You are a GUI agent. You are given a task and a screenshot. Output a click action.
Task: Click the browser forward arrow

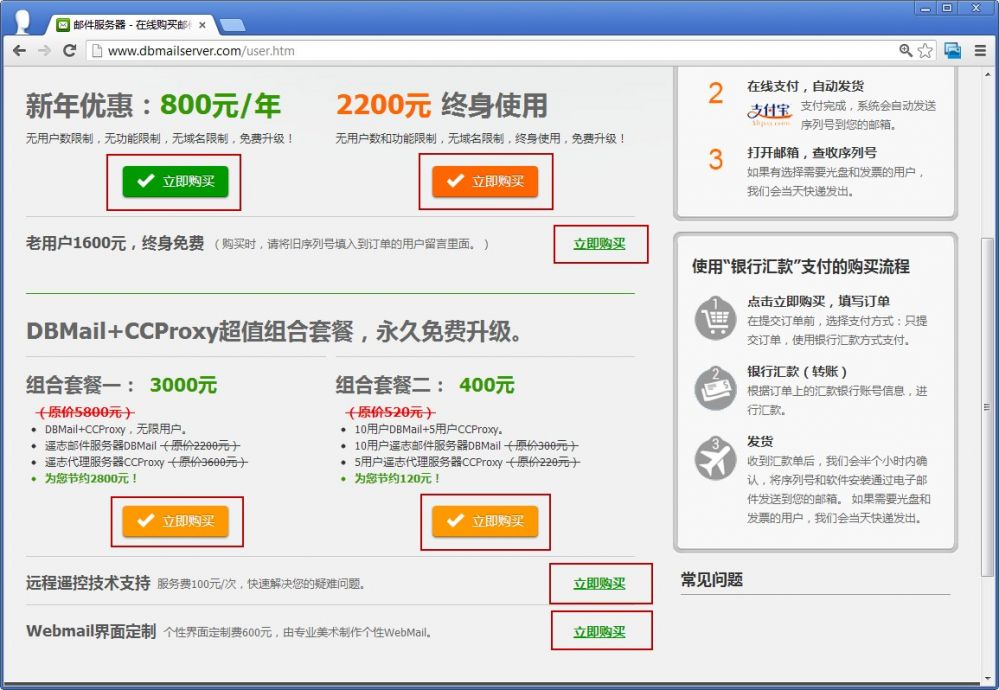coord(44,50)
